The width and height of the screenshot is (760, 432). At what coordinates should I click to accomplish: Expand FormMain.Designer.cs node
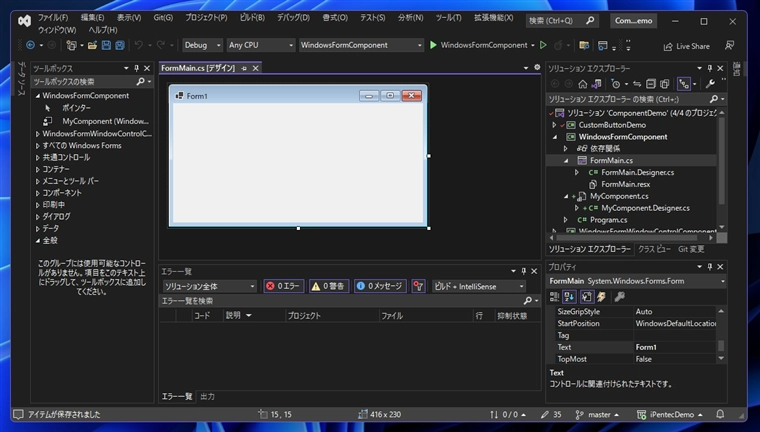577,172
